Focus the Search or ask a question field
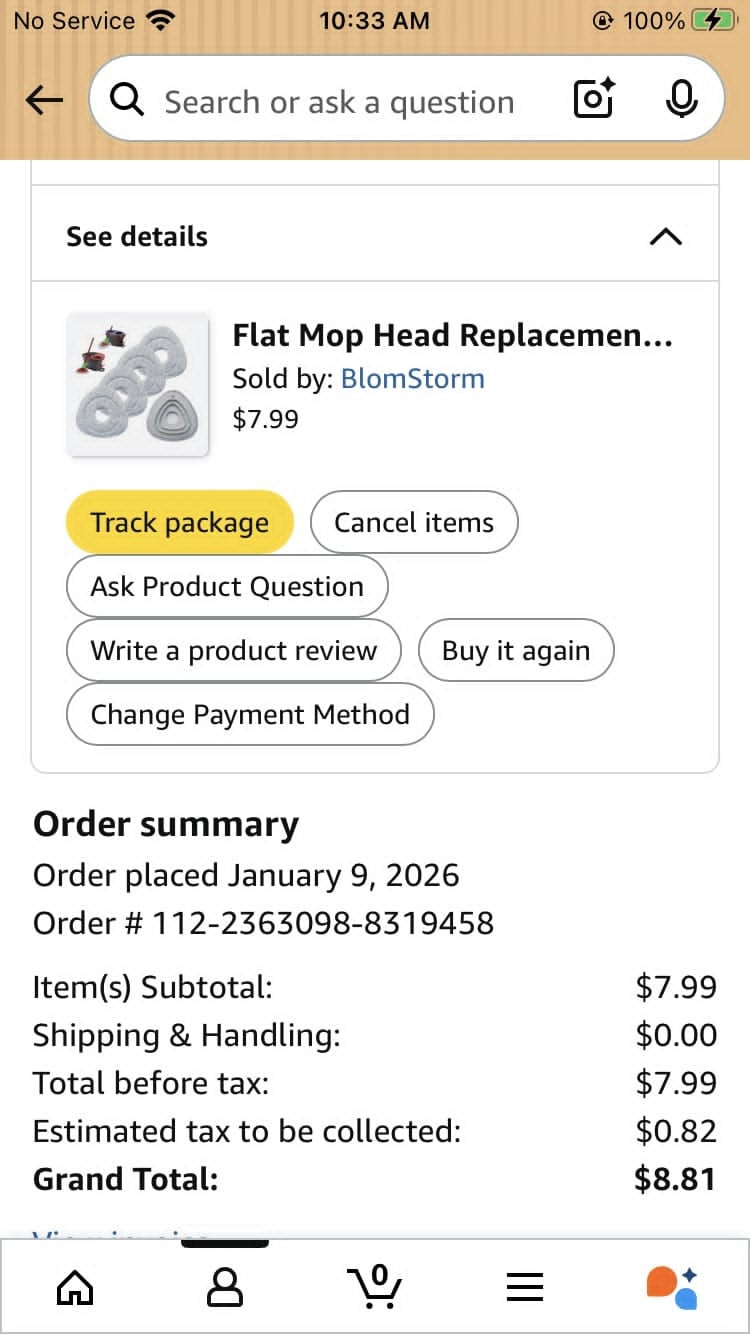This screenshot has width=750, height=1334. [340, 102]
